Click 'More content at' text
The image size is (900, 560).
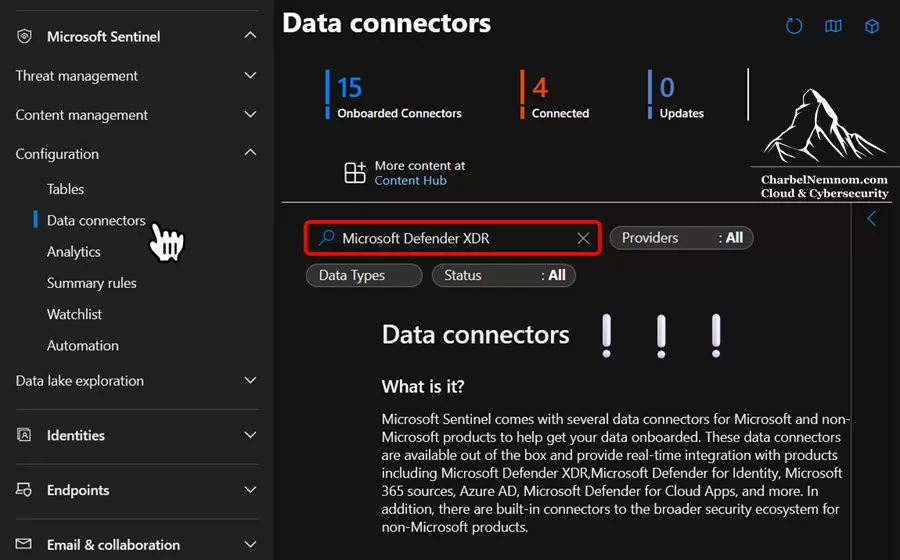tap(420, 165)
